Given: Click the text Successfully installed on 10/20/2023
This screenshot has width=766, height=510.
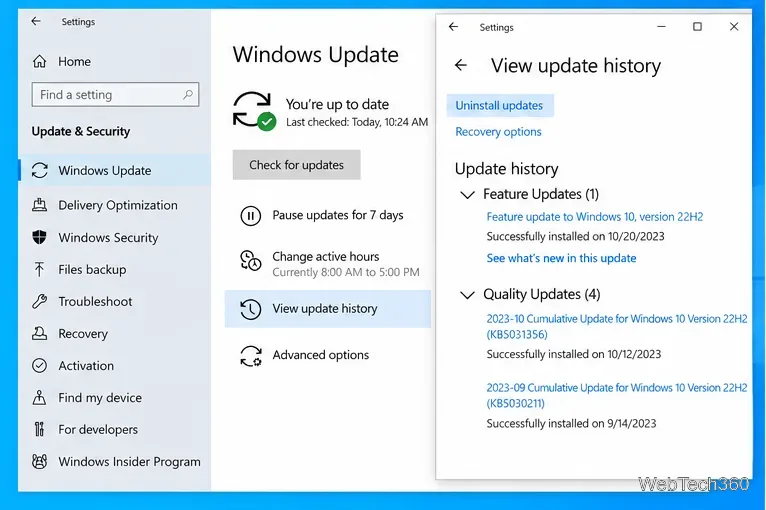Looking at the screenshot, I should [575, 236].
